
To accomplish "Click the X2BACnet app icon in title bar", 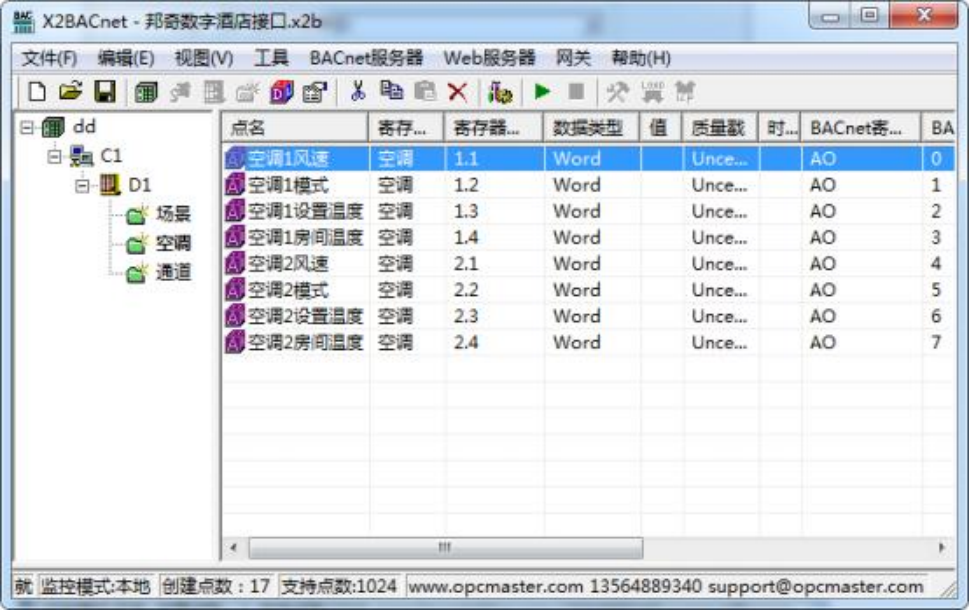I will pos(23,22).
